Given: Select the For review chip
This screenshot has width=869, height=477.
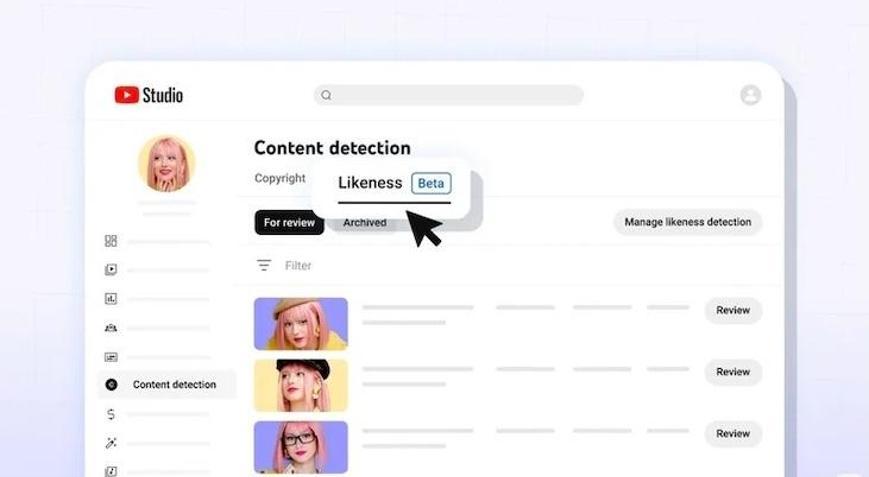Looking at the screenshot, I should (x=289, y=222).
